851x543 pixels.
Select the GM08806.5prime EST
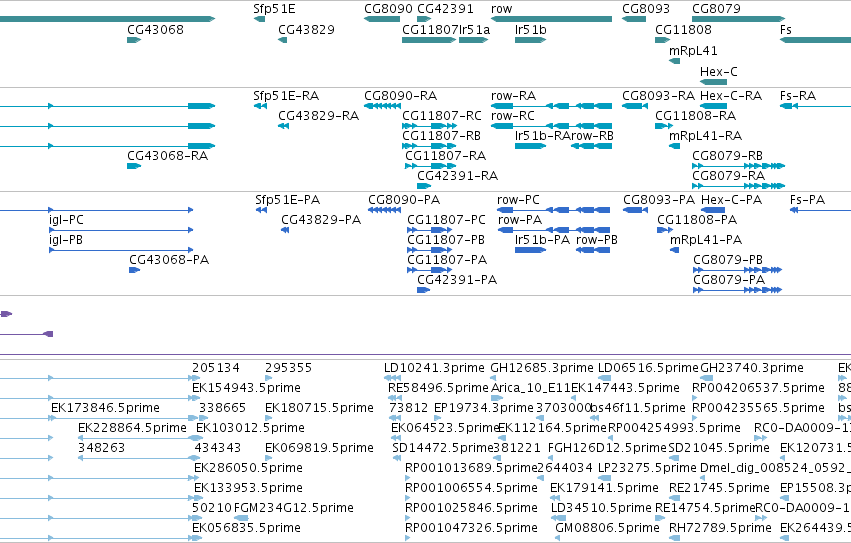557,538
